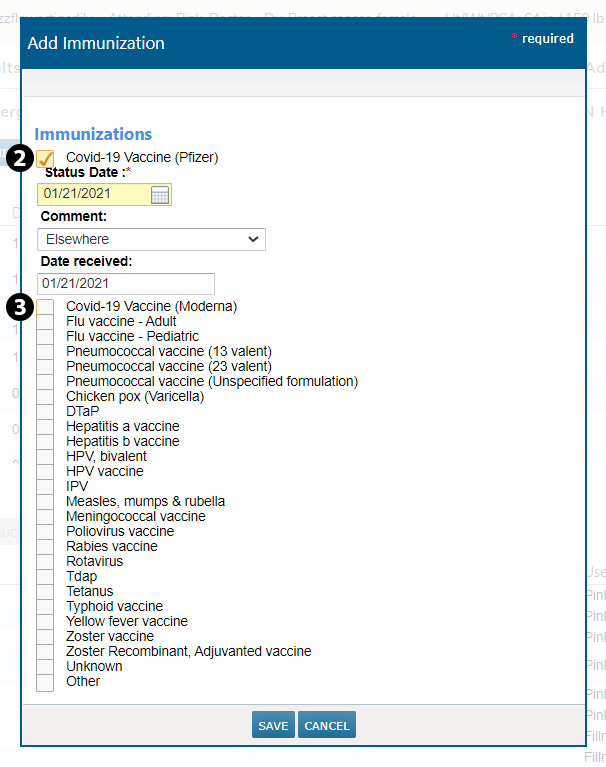Open the Status Date calendar picker icon
The width and height of the screenshot is (606, 767).
click(x=160, y=195)
